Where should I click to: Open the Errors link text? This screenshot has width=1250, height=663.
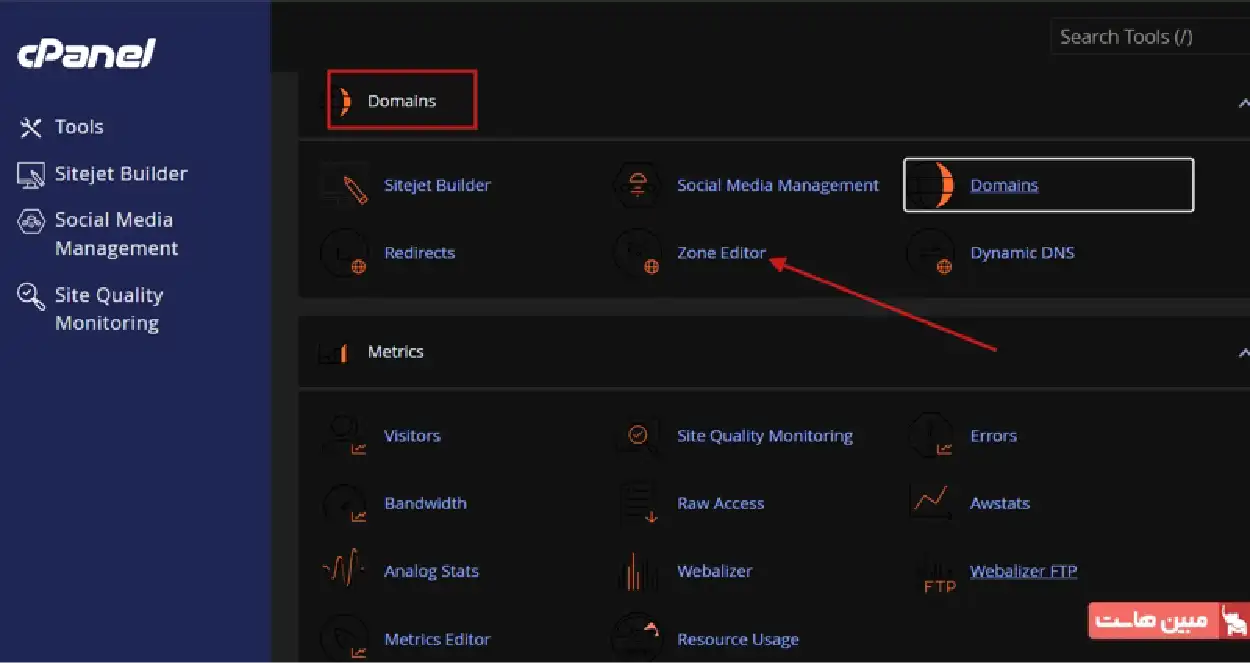(993, 436)
